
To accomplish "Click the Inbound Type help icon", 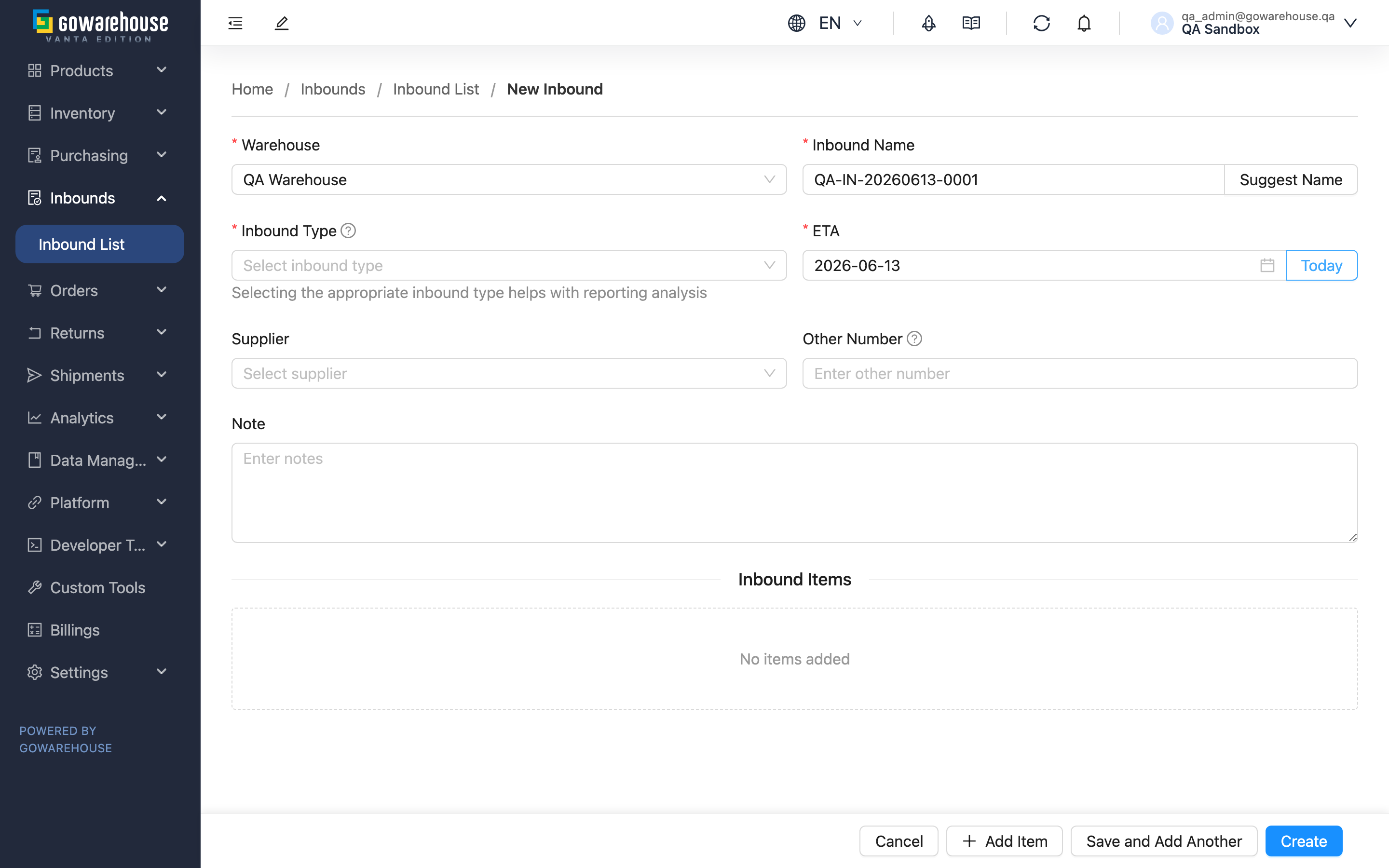I will coord(348,231).
